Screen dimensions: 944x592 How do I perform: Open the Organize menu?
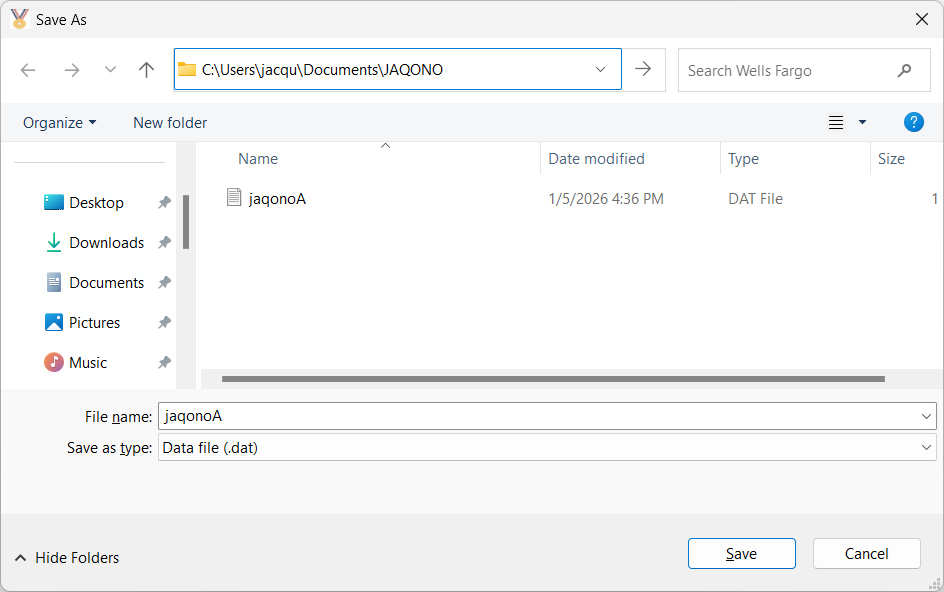(59, 123)
